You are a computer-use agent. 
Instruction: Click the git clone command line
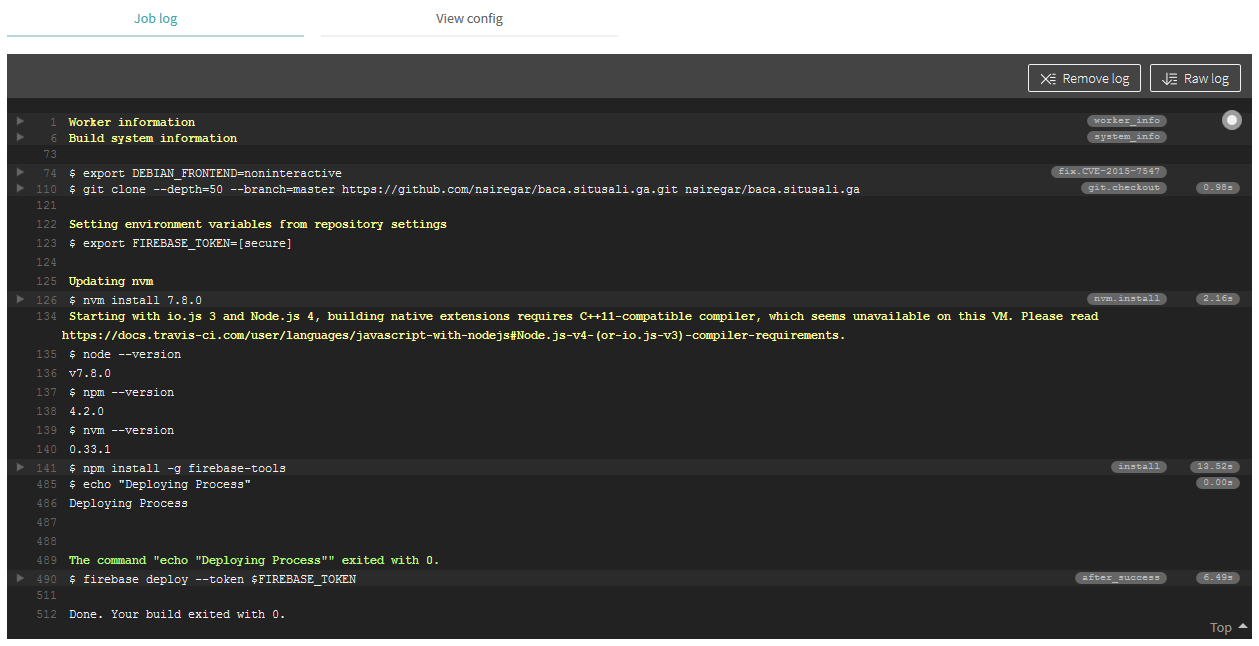click(x=464, y=189)
